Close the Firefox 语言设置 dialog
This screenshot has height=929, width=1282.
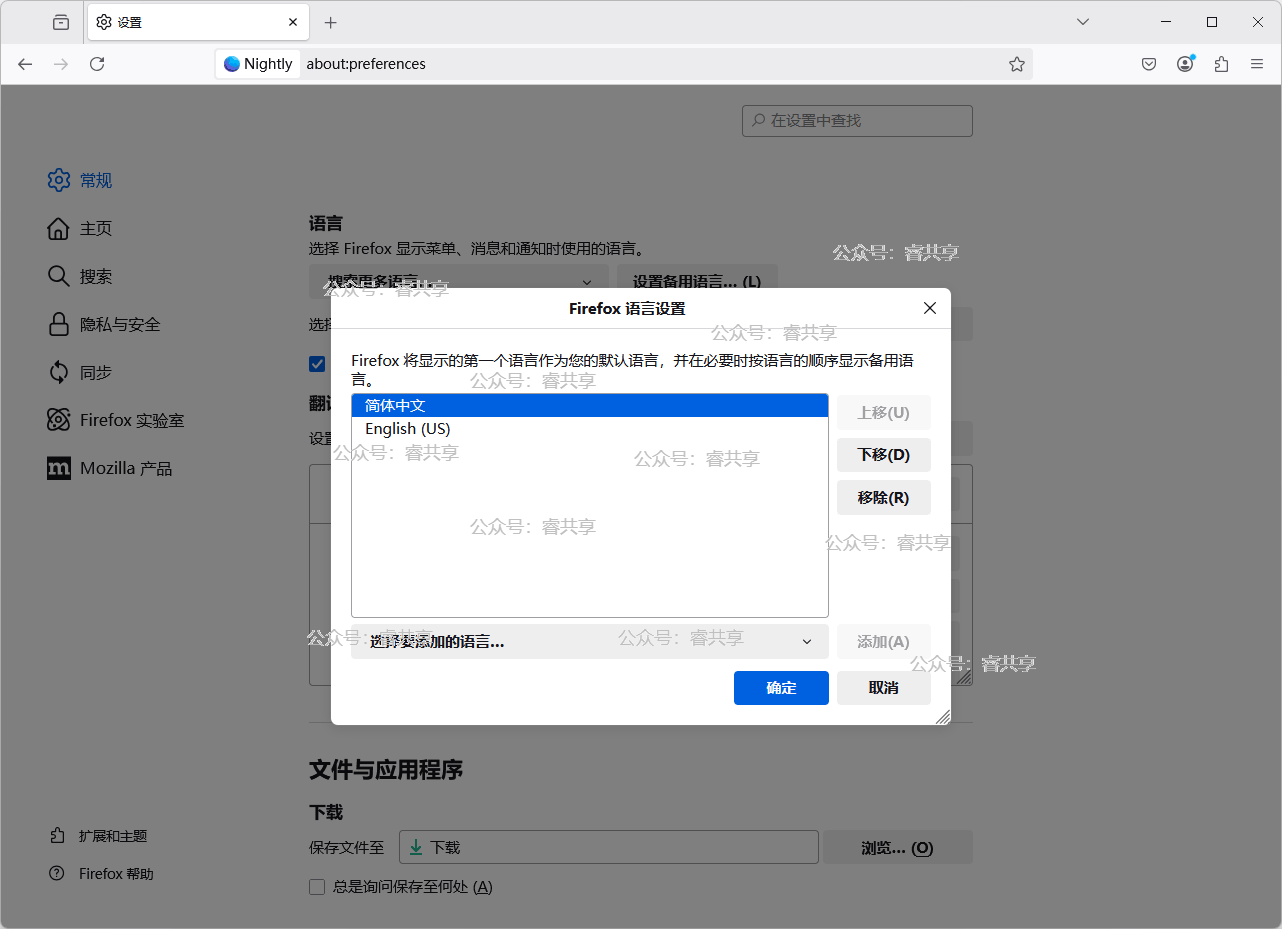[930, 308]
